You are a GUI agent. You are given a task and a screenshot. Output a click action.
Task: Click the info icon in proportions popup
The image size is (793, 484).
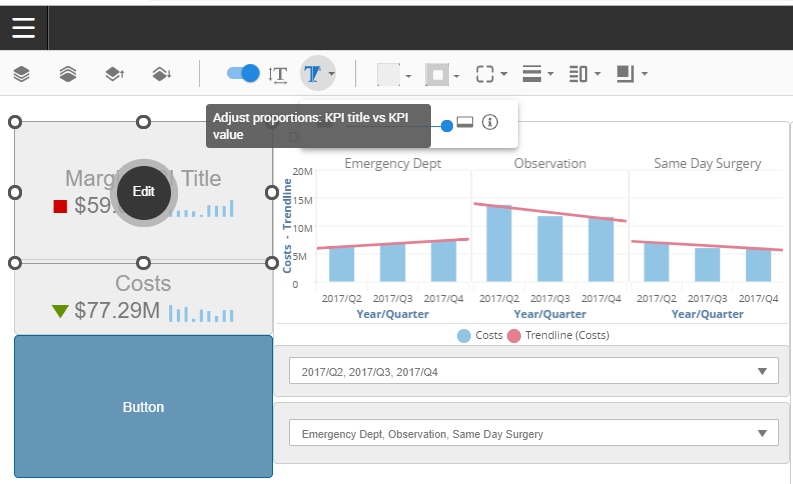[489, 122]
